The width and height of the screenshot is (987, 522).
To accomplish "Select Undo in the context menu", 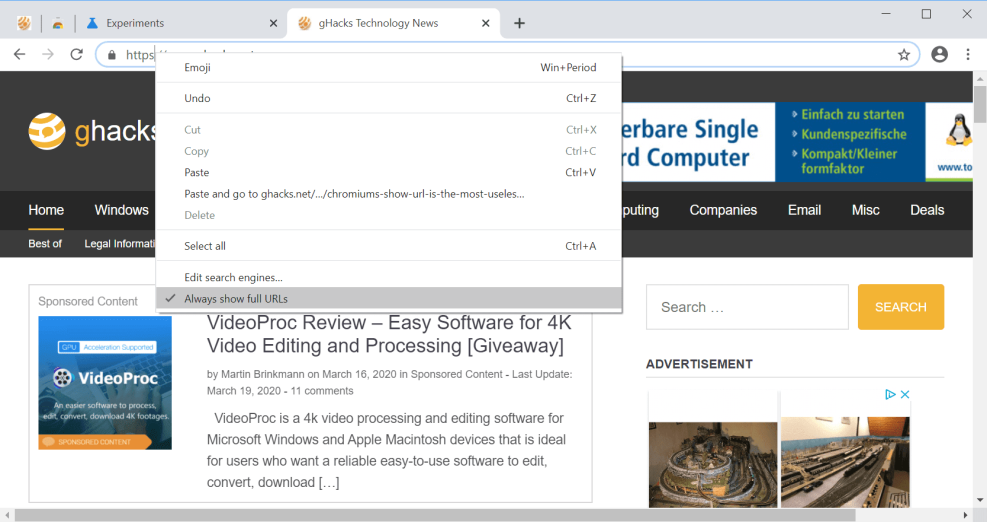I will pyautogui.click(x=389, y=98).
